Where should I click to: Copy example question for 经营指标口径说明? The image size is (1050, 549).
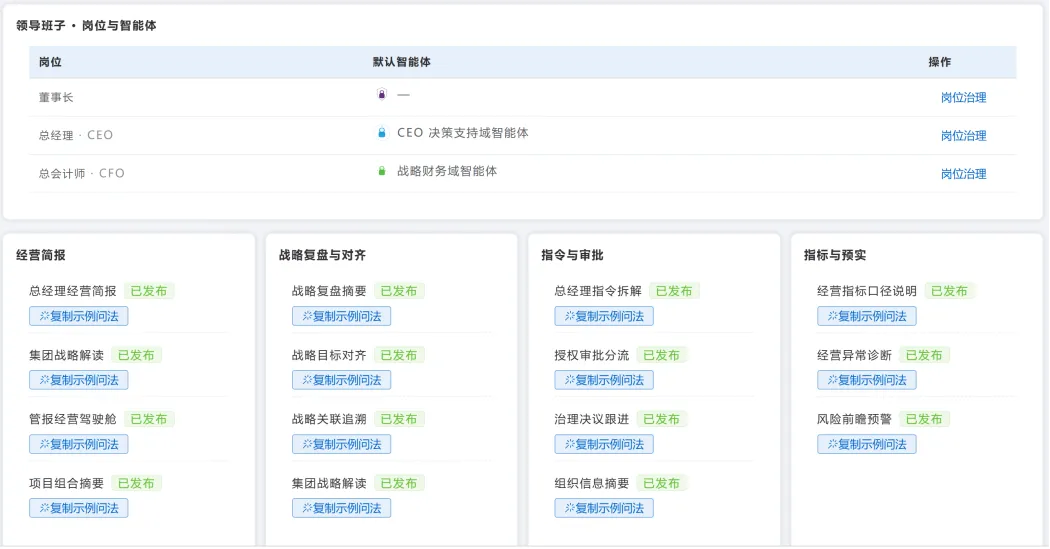pyautogui.click(x=867, y=316)
